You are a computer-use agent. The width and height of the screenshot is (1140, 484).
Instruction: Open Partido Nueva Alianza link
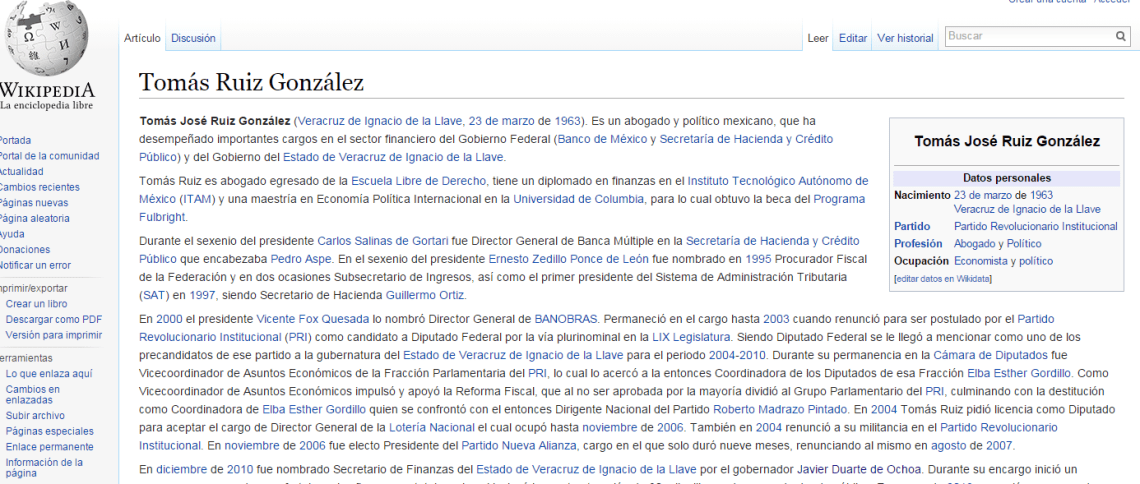pyautogui.click(x=519, y=445)
